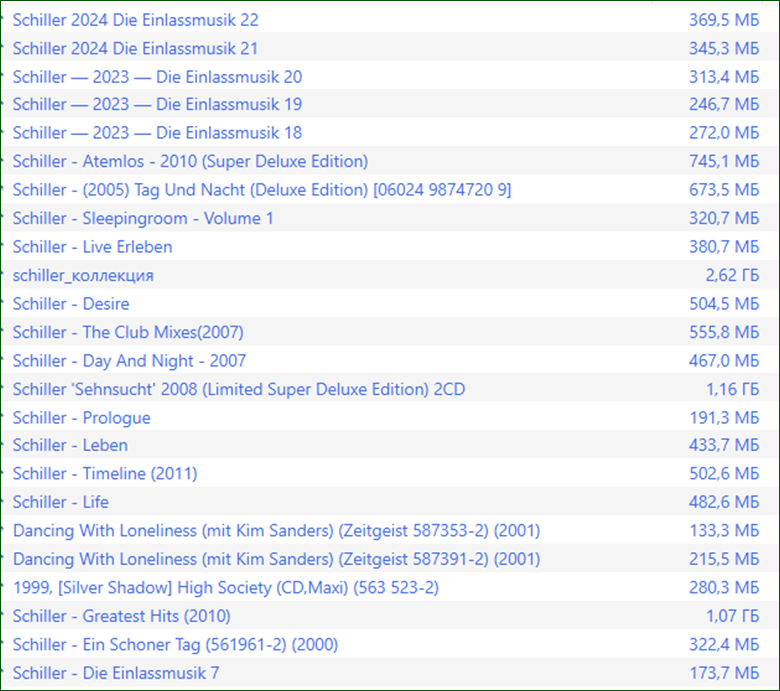Screen dimensions: 780x691
Task: Click the 1,07 ГБ size value
Action: (x=733, y=616)
